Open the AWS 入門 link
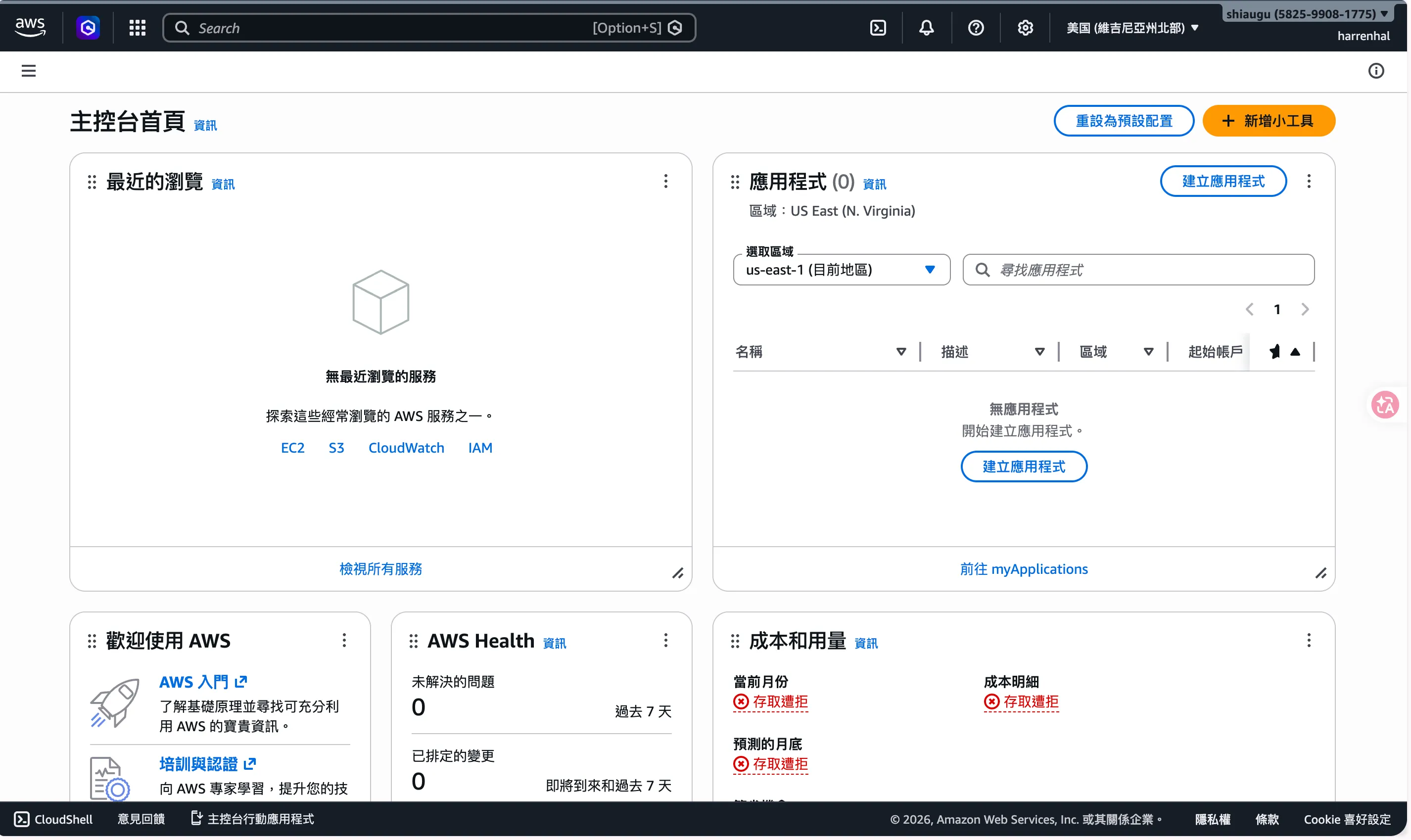The width and height of the screenshot is (1411, 840). [203, 682]
